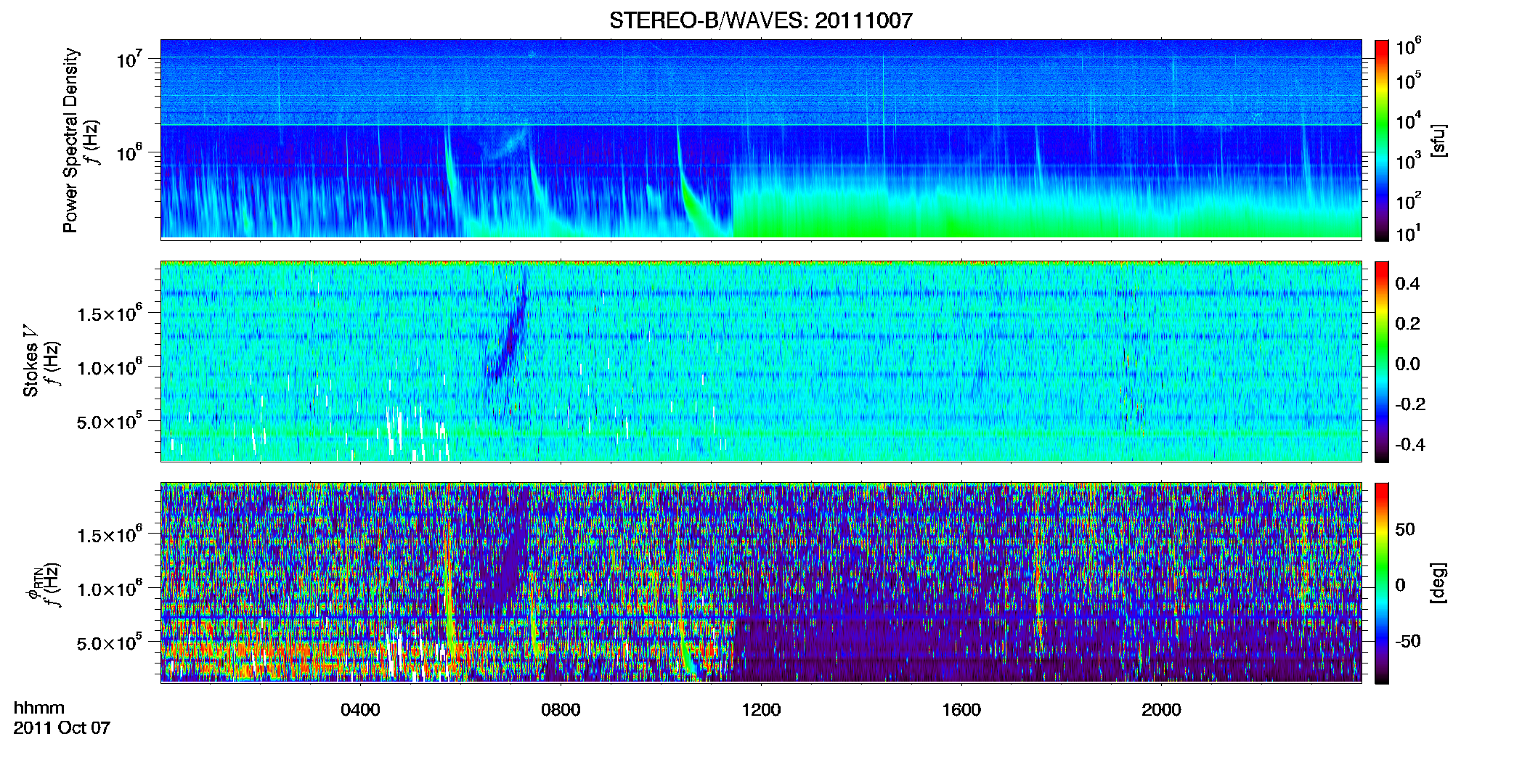Click the 2011 Oct 07 date label
Viewport: 1522px width, 784px height.
(x=62, y=728)
